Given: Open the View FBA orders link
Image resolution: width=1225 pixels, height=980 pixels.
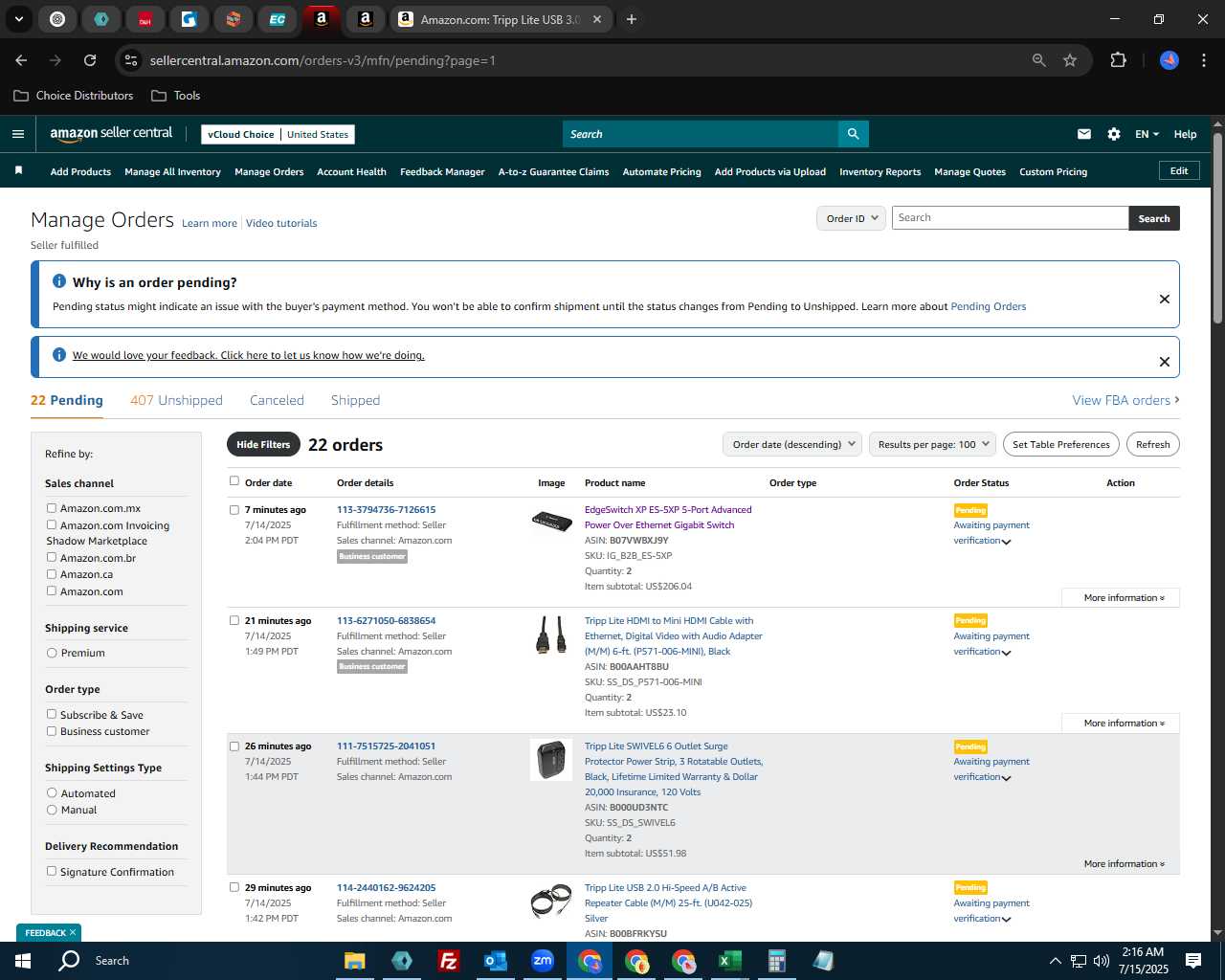Looking at the screenshot, I should click(1125, 400).
